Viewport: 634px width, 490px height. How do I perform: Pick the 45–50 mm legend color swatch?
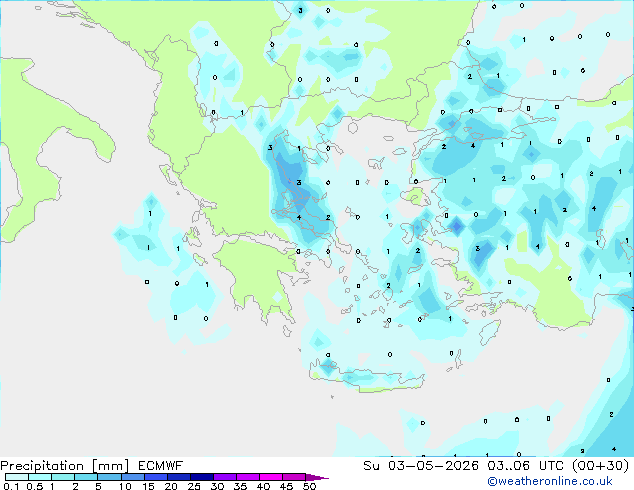point(294,477)
